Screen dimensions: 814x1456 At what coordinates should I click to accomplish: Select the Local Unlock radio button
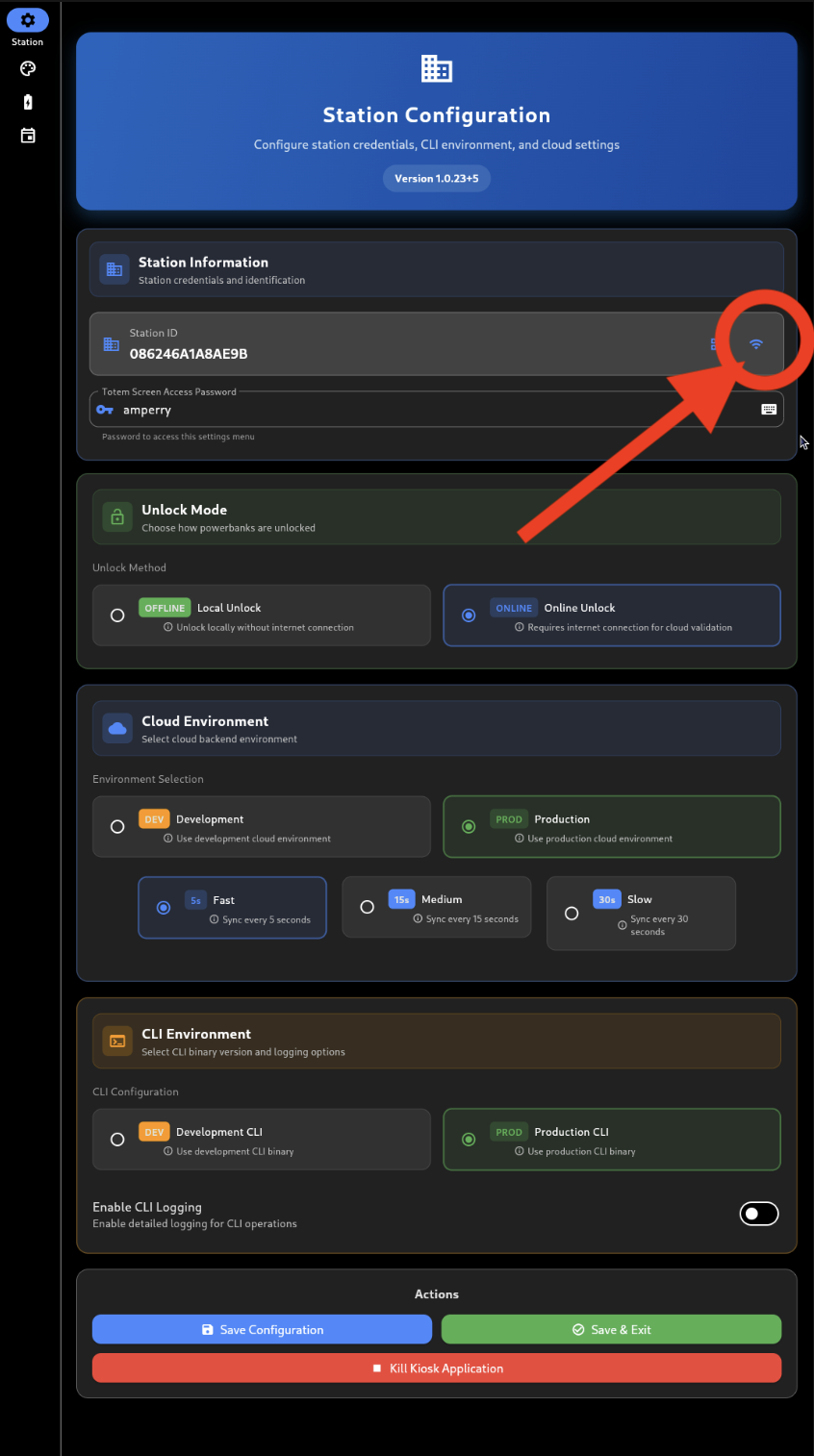[x=117, y=615]
